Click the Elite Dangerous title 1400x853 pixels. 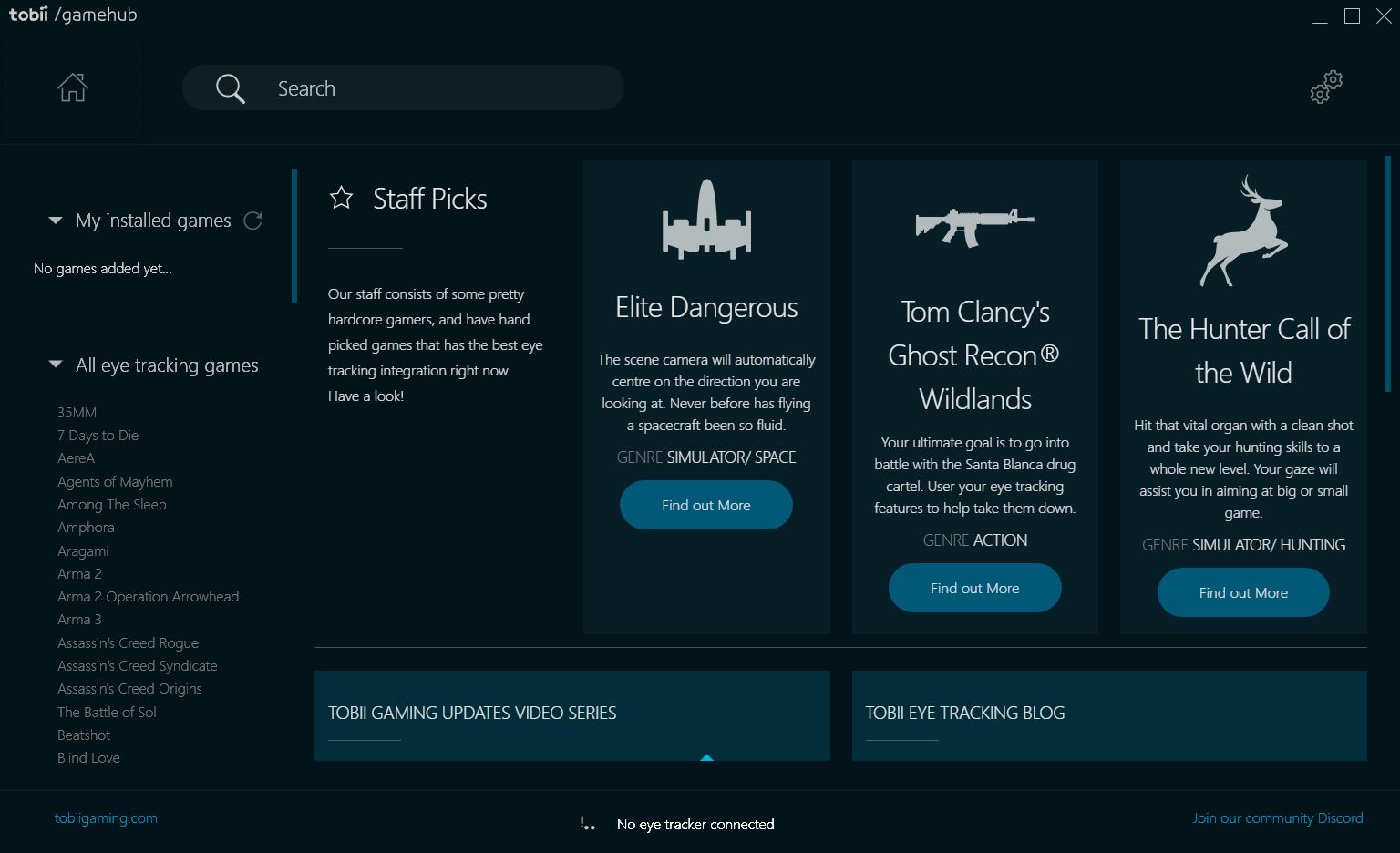pos(706,307)
